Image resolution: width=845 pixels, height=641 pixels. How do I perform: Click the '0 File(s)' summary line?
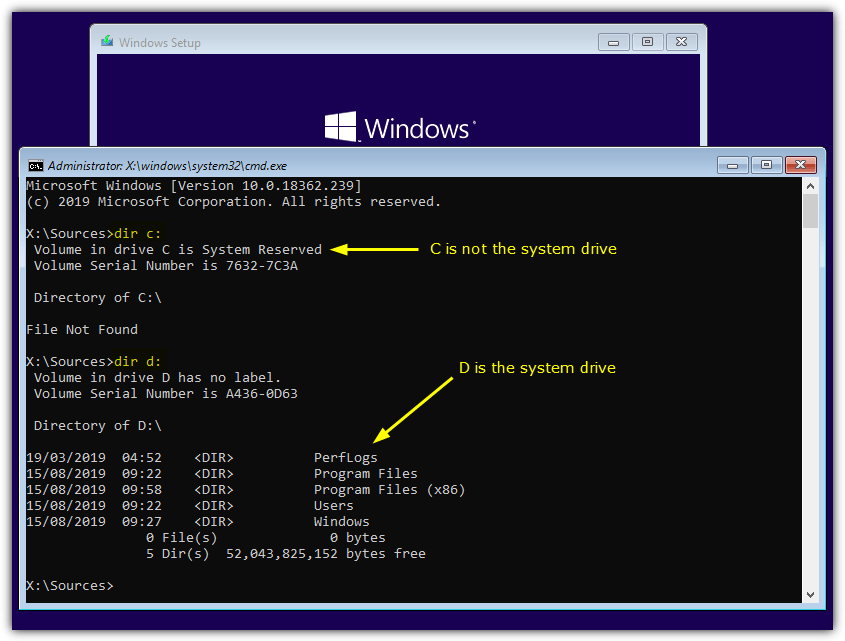(x=266, y=537)
